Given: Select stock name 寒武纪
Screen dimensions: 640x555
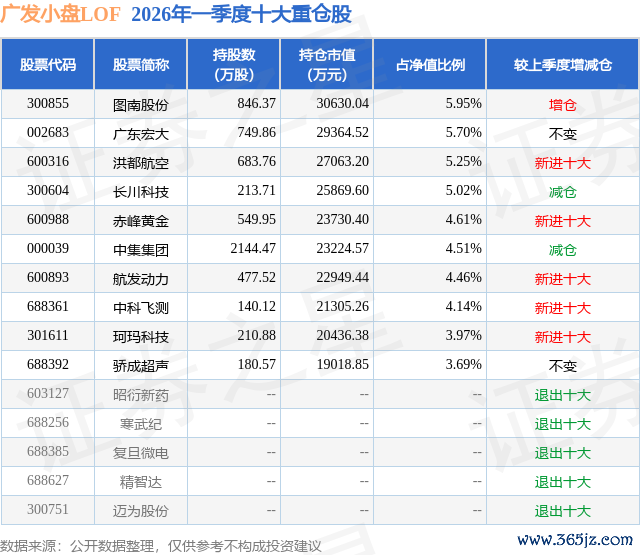Looking at the screenshot, I should 141,424.
